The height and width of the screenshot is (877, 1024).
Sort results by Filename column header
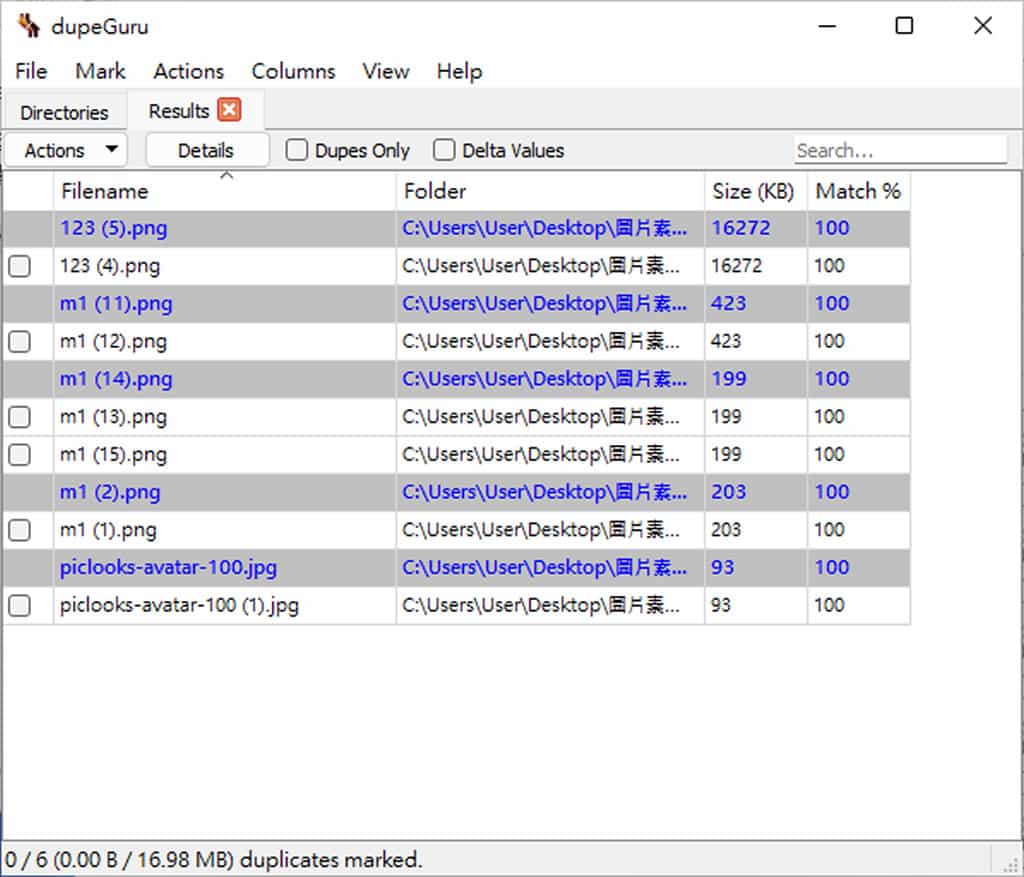click(104, 191)
